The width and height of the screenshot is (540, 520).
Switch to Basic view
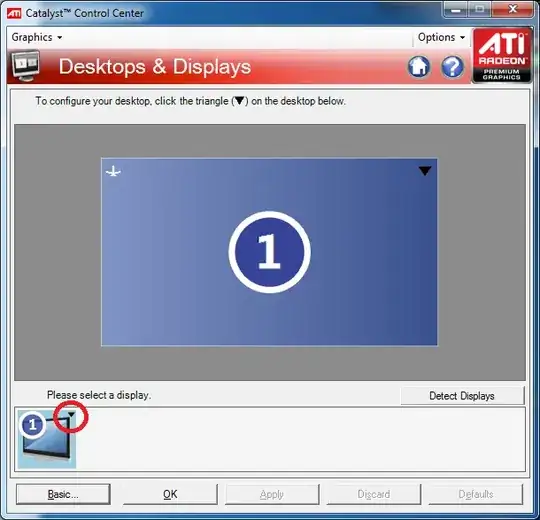pyautogui.click(x=63, y=494)
